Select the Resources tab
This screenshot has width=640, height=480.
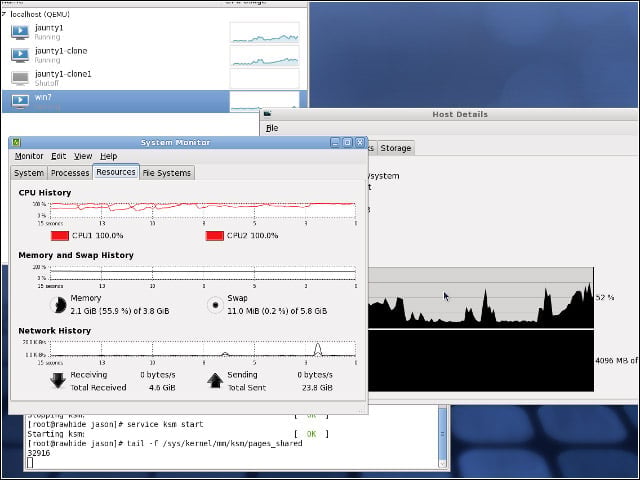click(x=116, y=172)
